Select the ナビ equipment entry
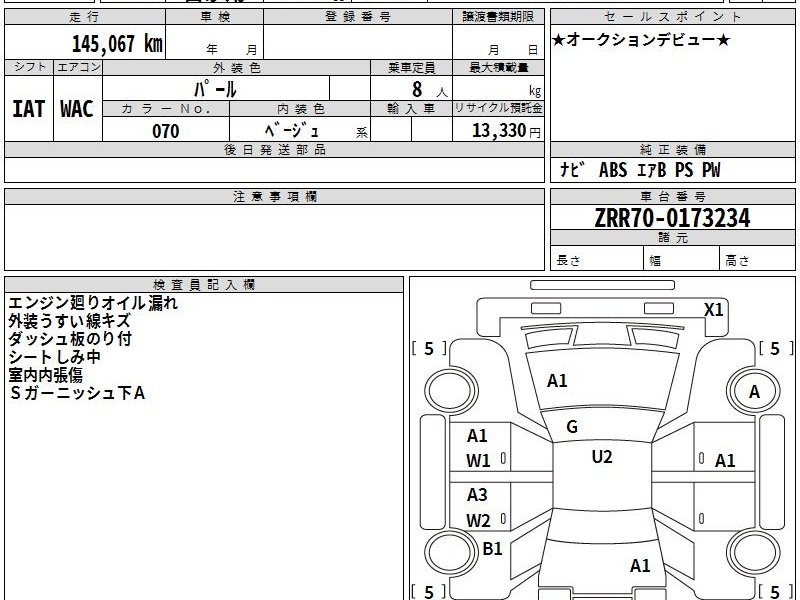The height and width of the screenshot is (600, 800). (x=572, y=169)
